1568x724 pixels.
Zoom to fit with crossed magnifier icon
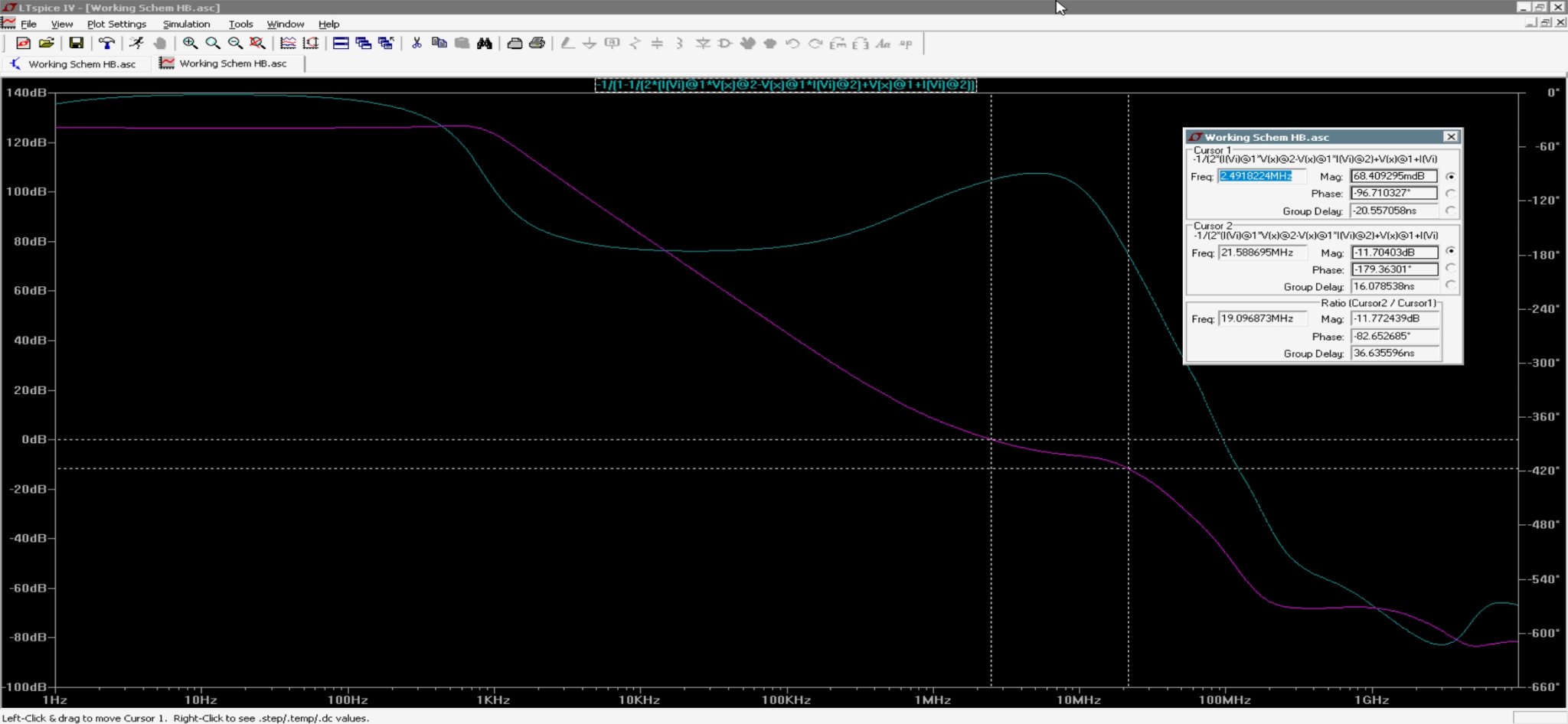coord(258,44)
